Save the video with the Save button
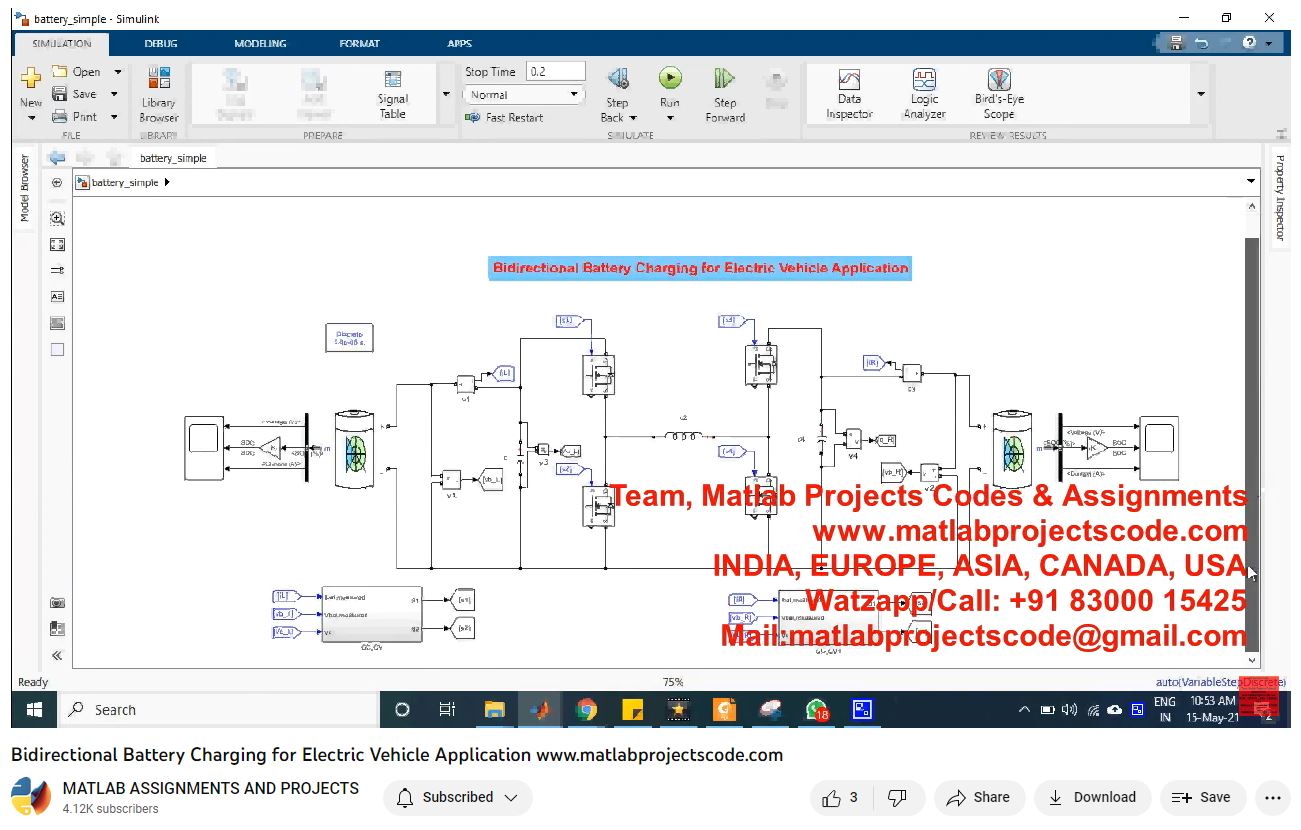 (x=1201, y=797)
